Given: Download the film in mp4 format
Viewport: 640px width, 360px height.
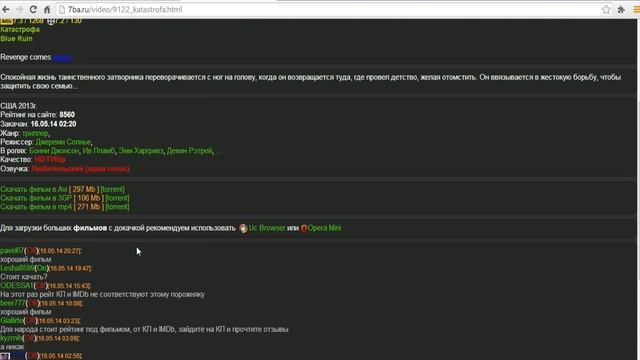Looking at the screenshot, I should (36, 207).
